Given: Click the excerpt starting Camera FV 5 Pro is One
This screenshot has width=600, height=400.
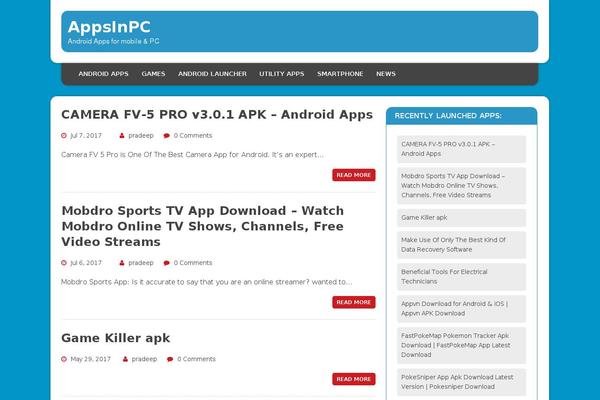Looking at the screenshot, I should [192, 155].
